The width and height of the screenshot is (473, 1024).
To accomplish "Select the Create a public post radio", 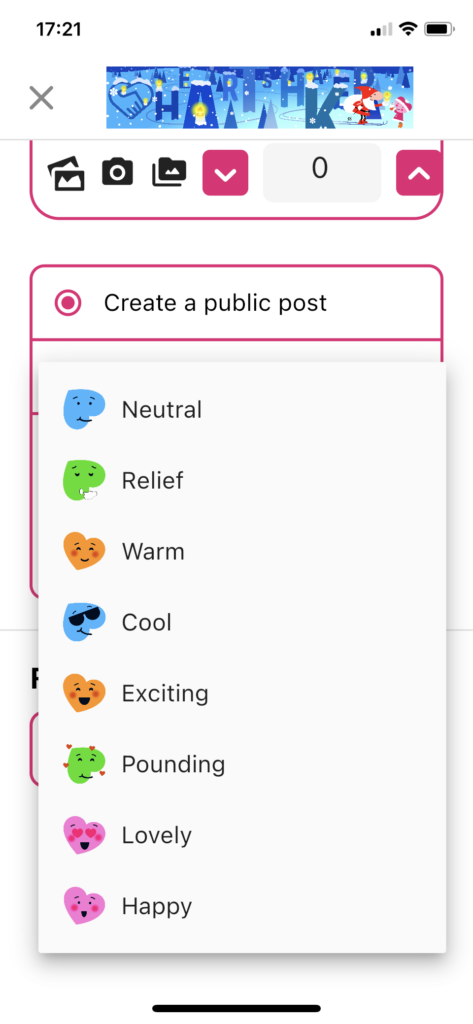I will coord(68,303).
